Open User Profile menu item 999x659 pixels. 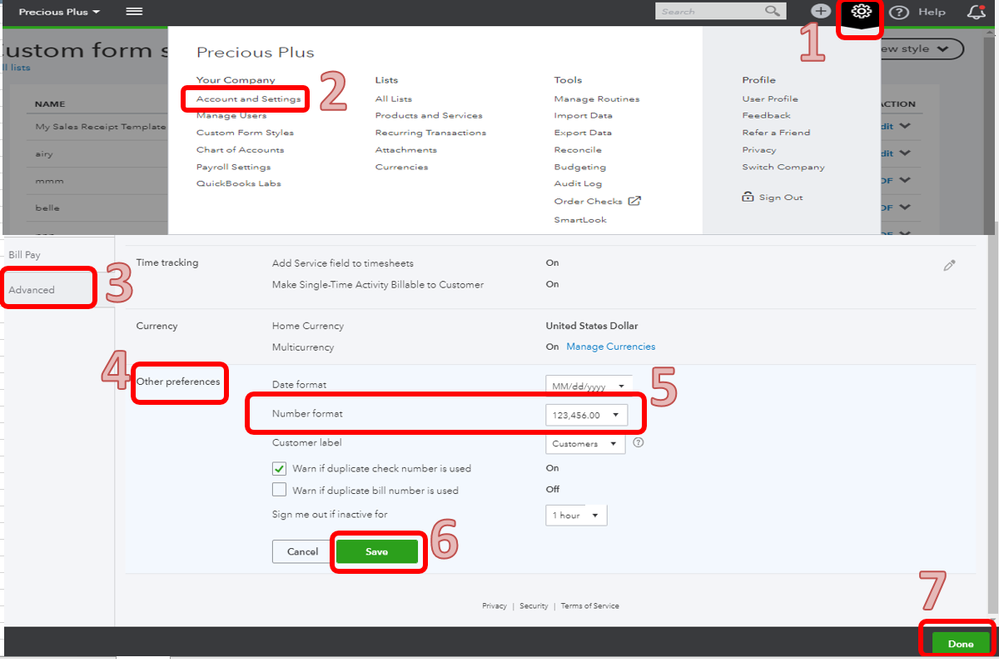[770, 99]
